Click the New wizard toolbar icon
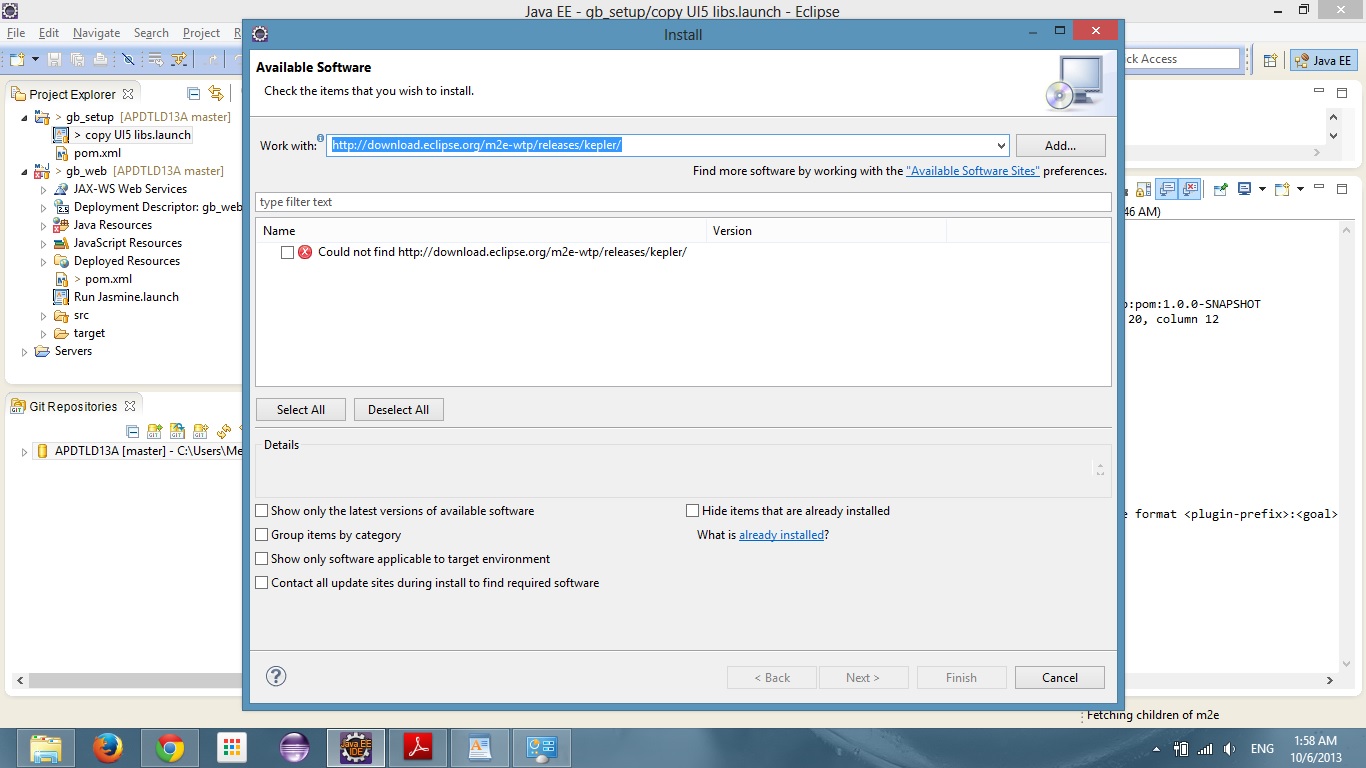The image size is (1366, 768). coord(16,59)
